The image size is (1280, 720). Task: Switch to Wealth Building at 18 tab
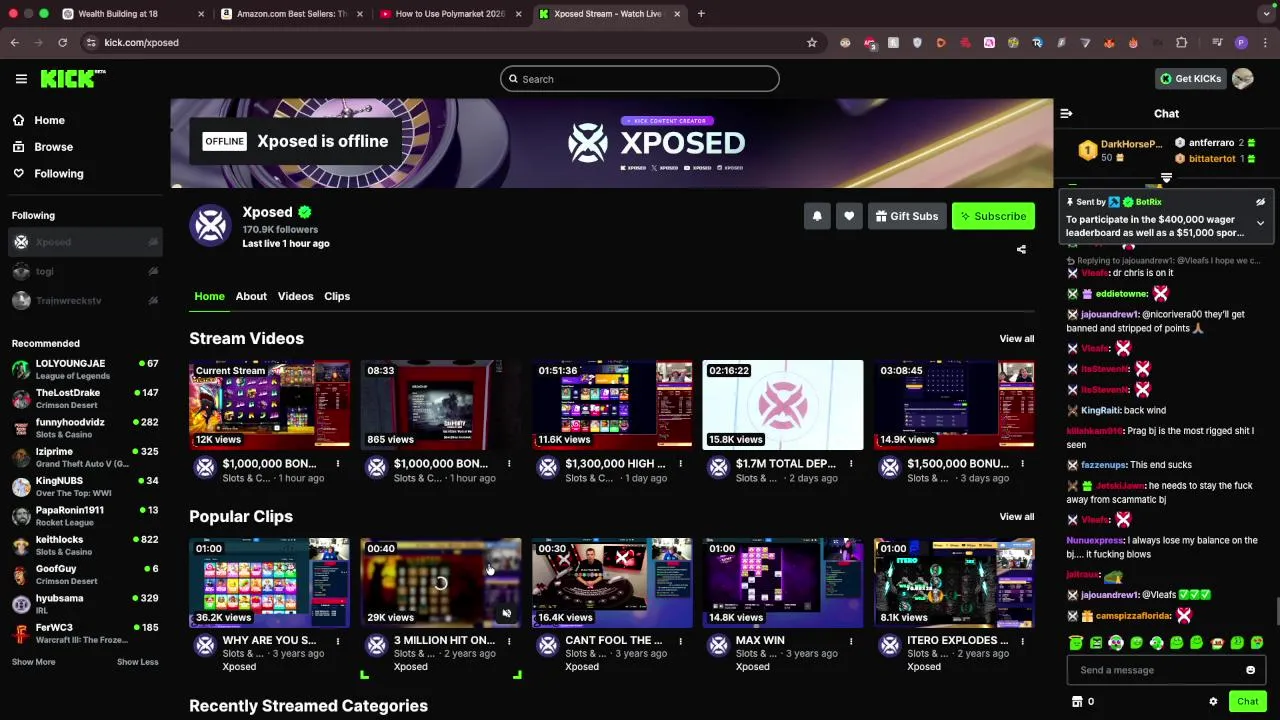point(131,14)
